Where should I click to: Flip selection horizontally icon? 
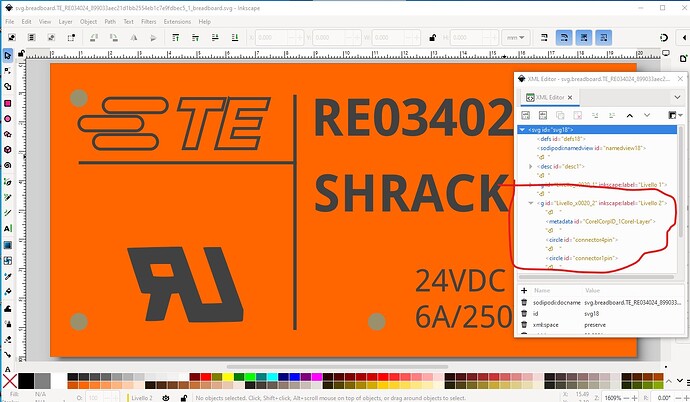(133, 37)
